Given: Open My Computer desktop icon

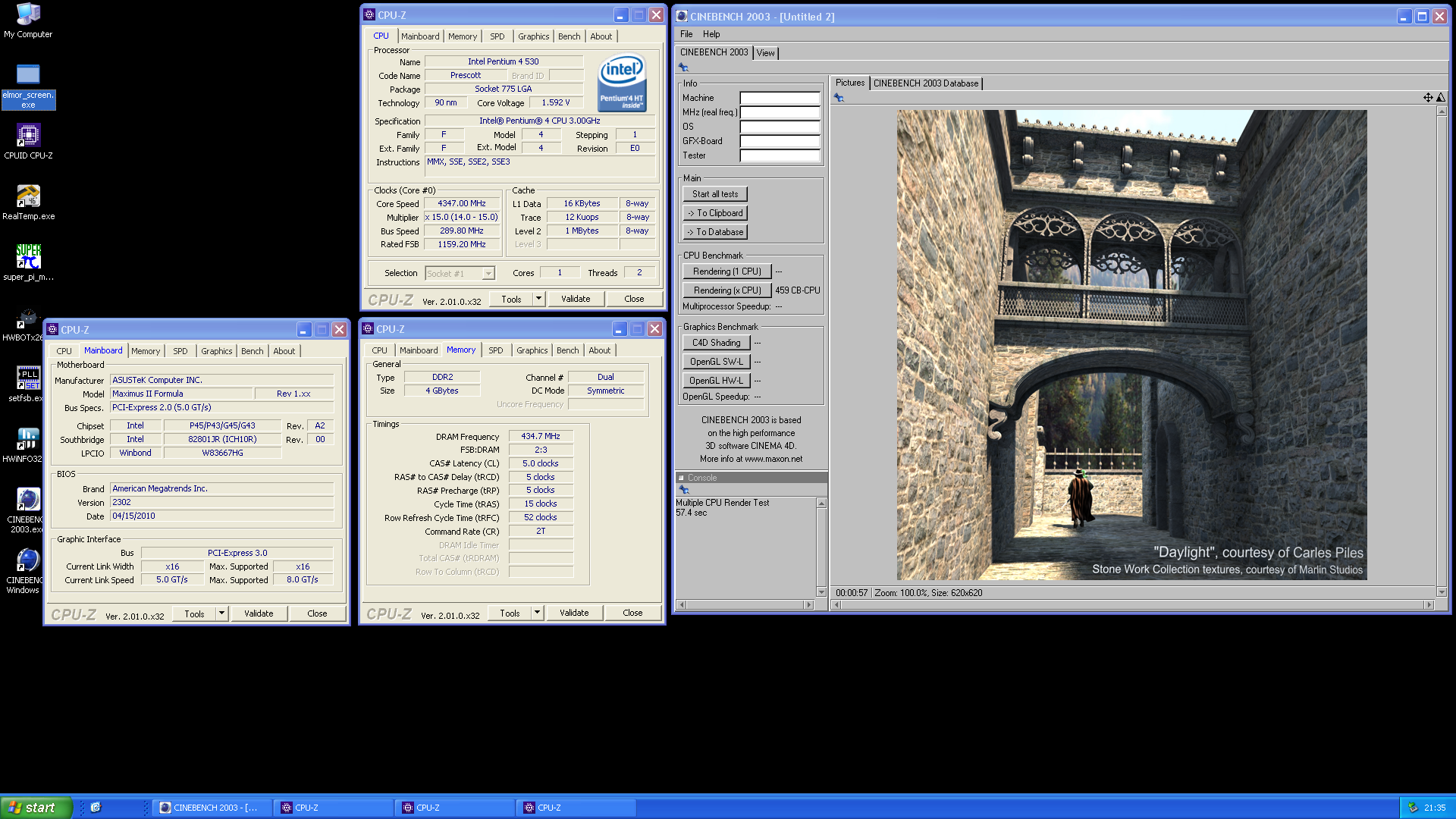Looking at the screenshot, I should (x=28, y=20).
